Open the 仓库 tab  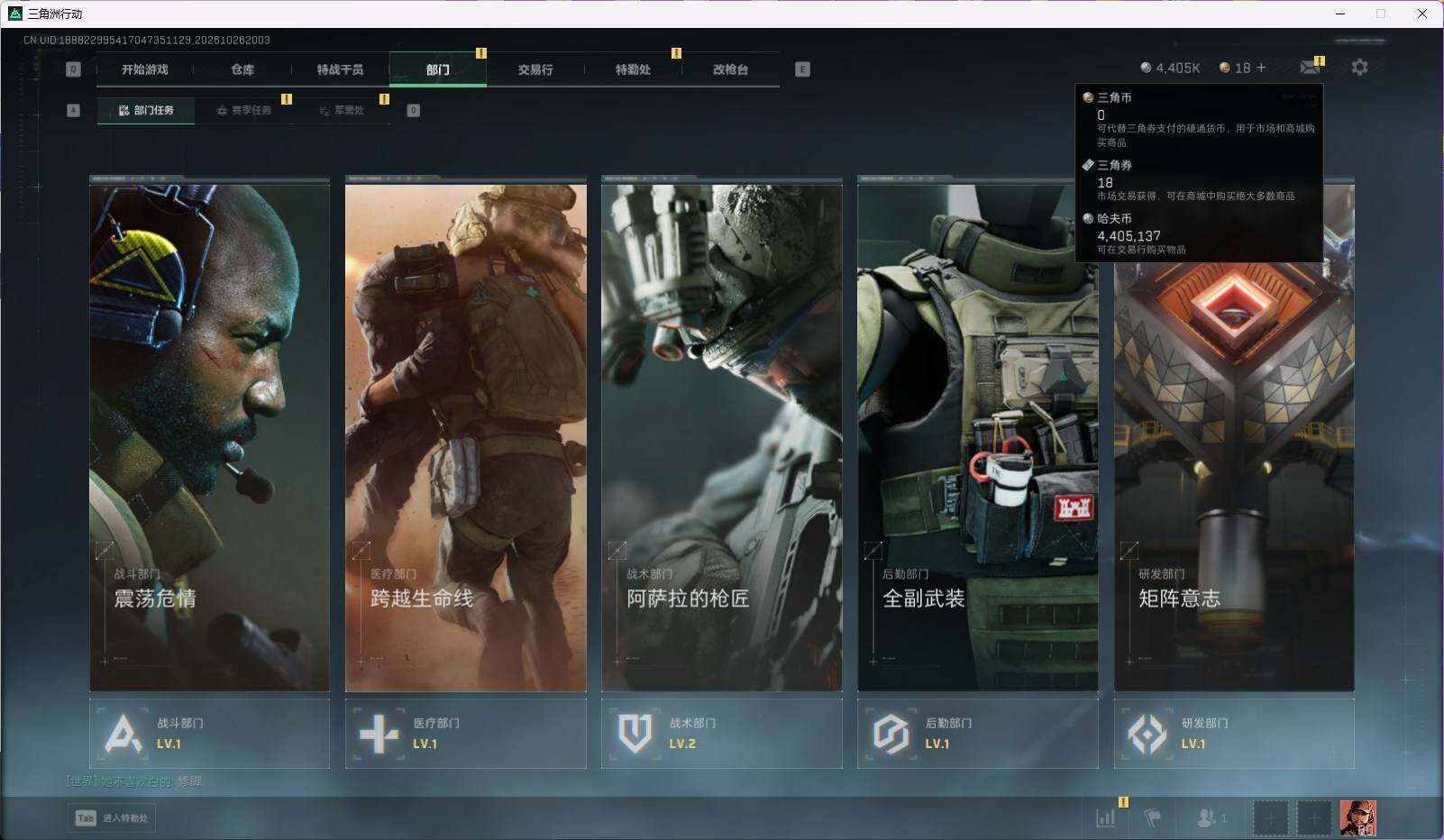pos(242,69)
